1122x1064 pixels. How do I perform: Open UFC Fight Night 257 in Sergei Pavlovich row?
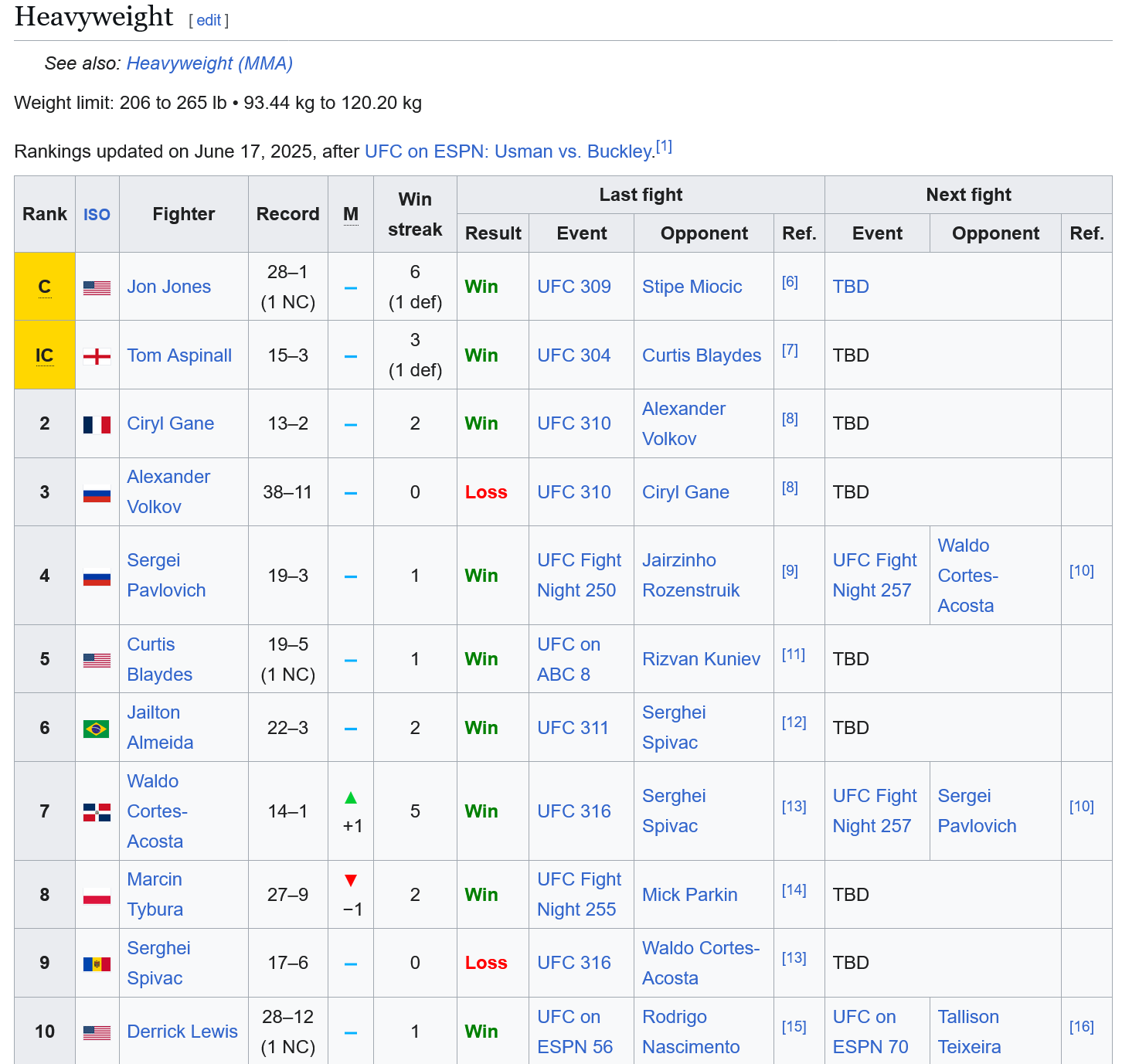coord(875,575)
